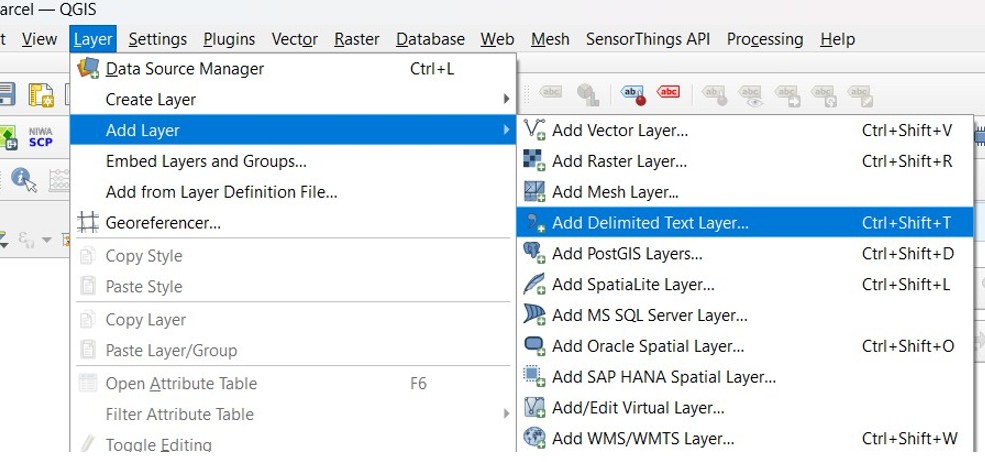The image size is (985, 462).
Task: Choose Embed Layers and Groups
Action: [293, 161]
